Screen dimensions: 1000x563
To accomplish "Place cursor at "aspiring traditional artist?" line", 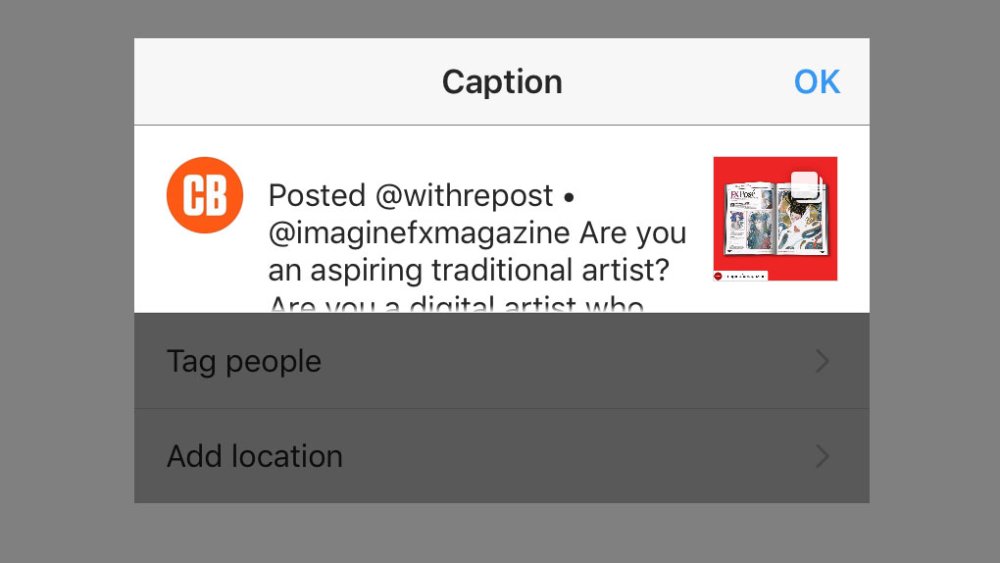I will 469,270.
